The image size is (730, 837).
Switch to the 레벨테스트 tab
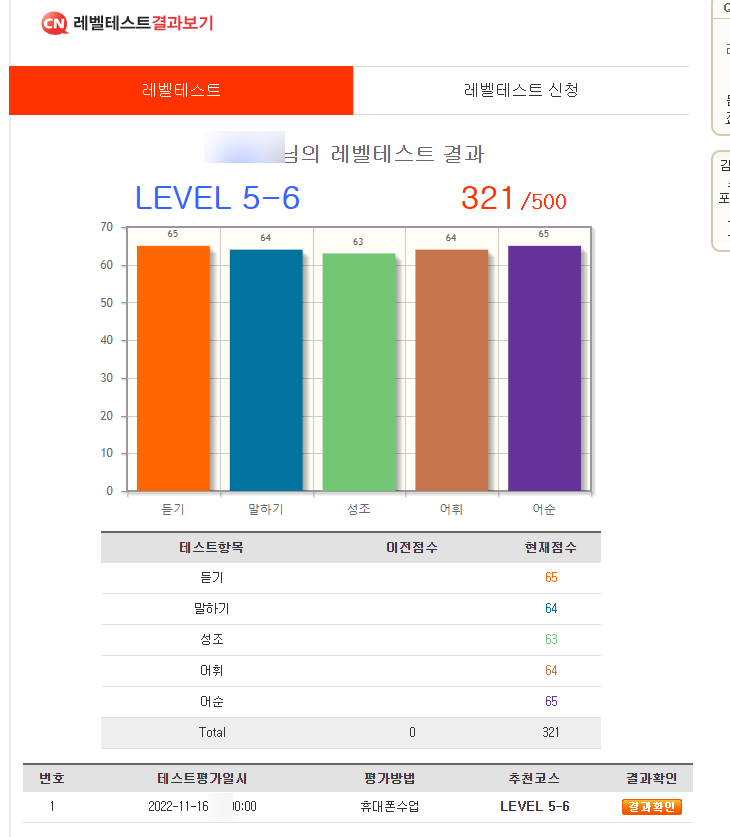[x=181, y=90]
